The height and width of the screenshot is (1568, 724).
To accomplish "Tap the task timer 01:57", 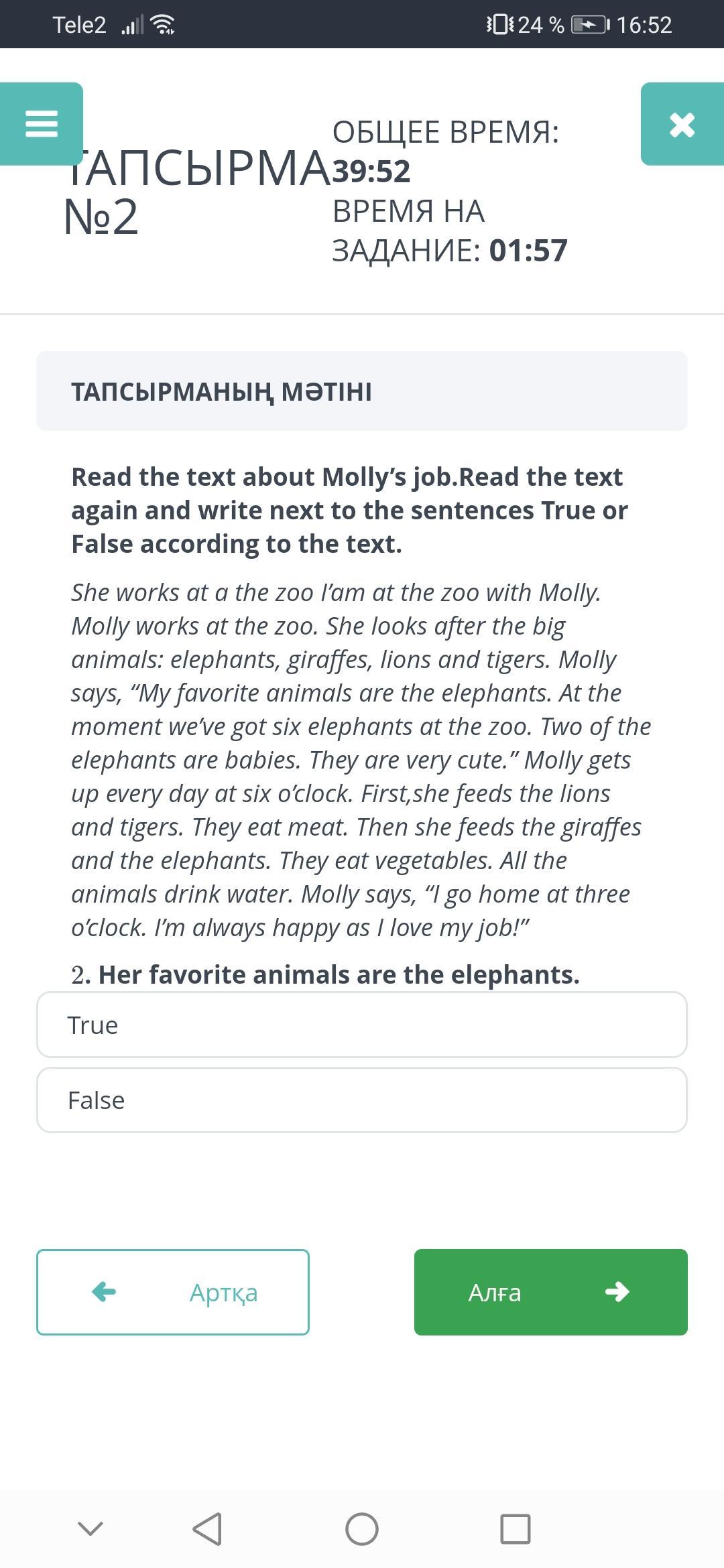I will point(528,250).
